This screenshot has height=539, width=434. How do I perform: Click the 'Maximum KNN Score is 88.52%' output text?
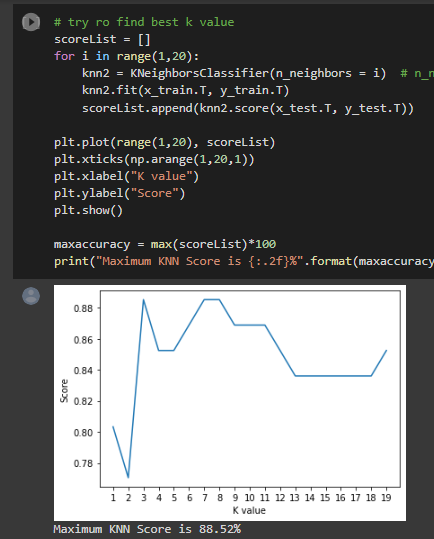coord(147,529)
